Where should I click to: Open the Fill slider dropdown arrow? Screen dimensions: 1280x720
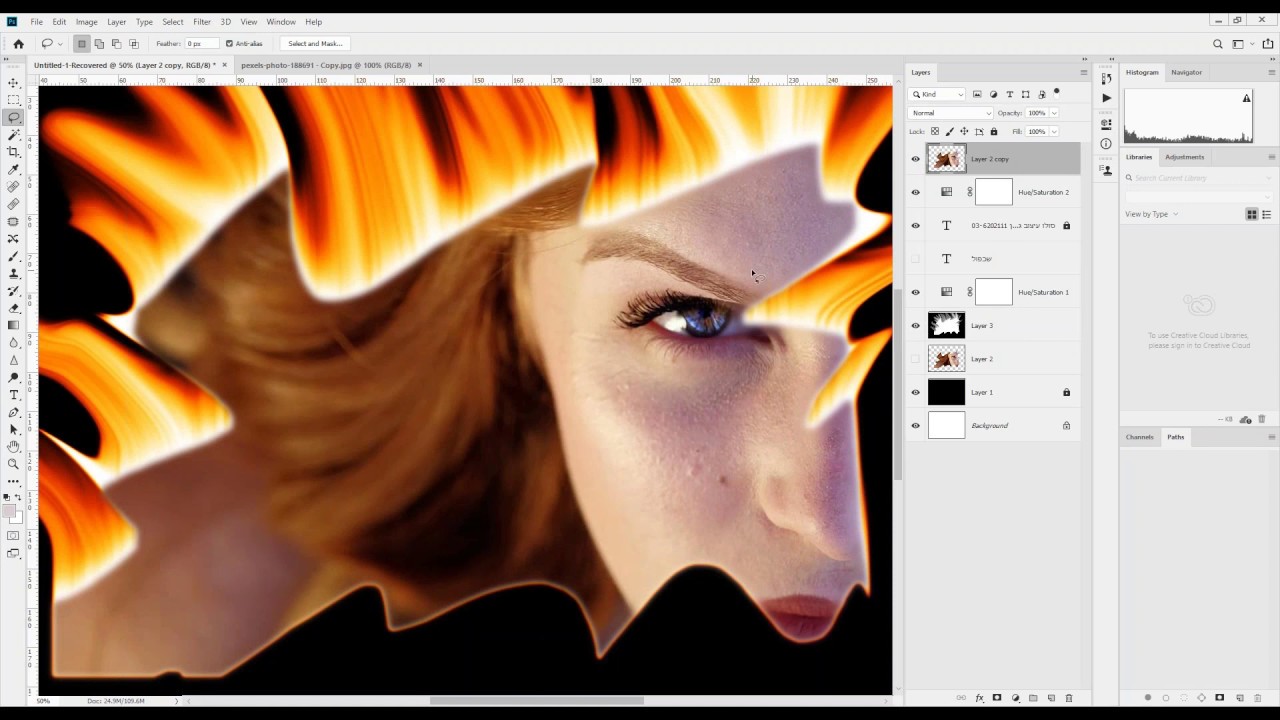click(x=1053, y=132)
